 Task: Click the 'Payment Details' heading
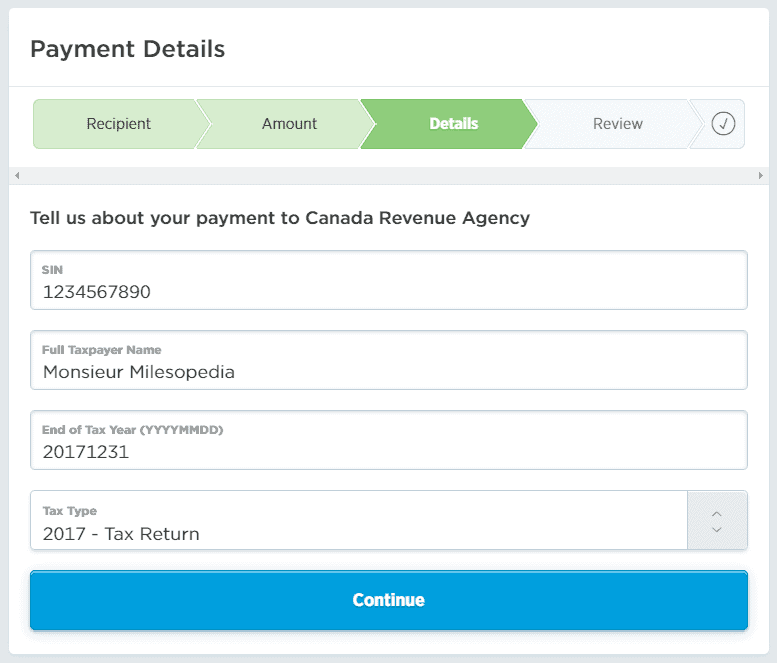(x=127, y=48)
